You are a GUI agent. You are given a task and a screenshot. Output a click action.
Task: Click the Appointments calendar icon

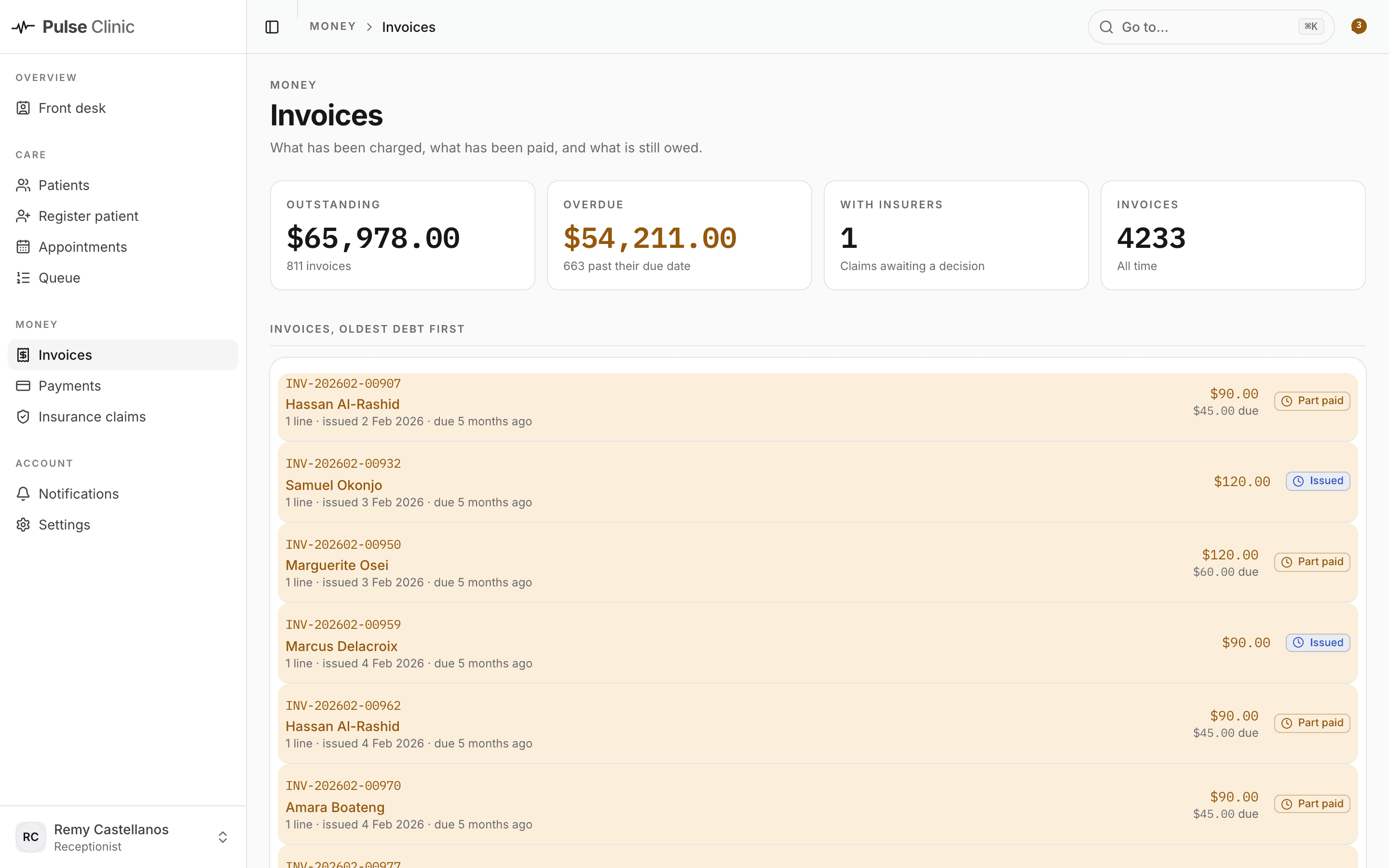point(23,247)
